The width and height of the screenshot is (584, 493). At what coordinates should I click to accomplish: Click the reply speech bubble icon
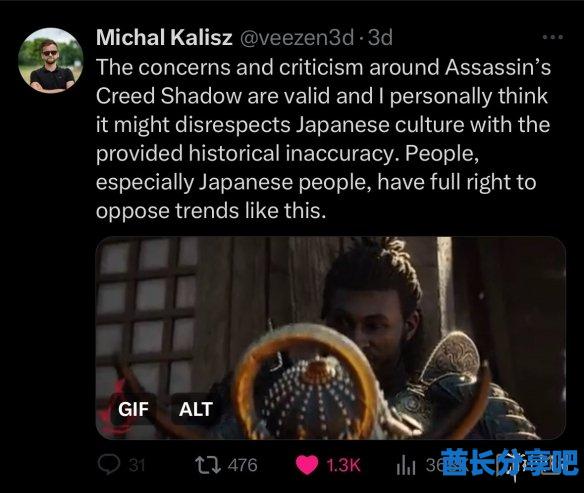coord(109,465)
